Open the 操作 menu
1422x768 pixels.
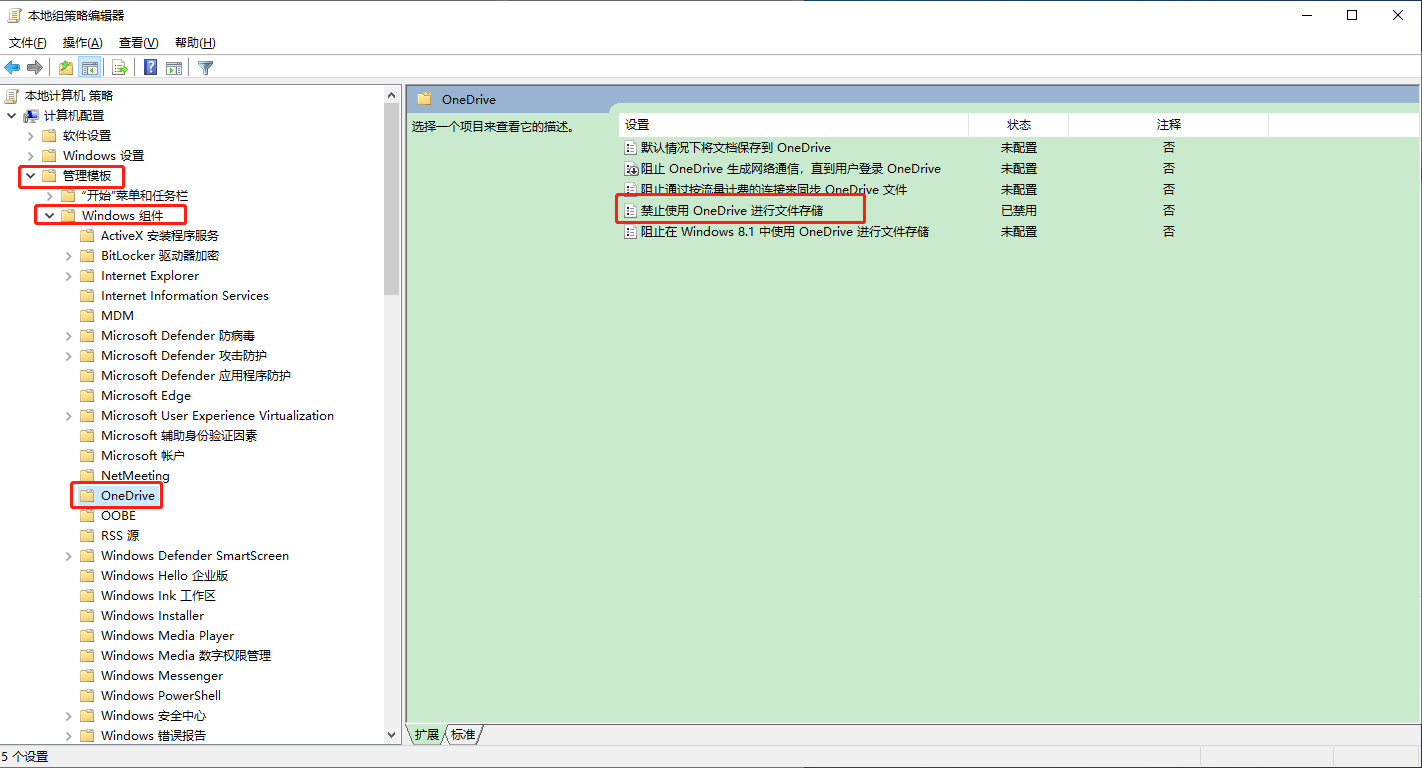(83, 43)
